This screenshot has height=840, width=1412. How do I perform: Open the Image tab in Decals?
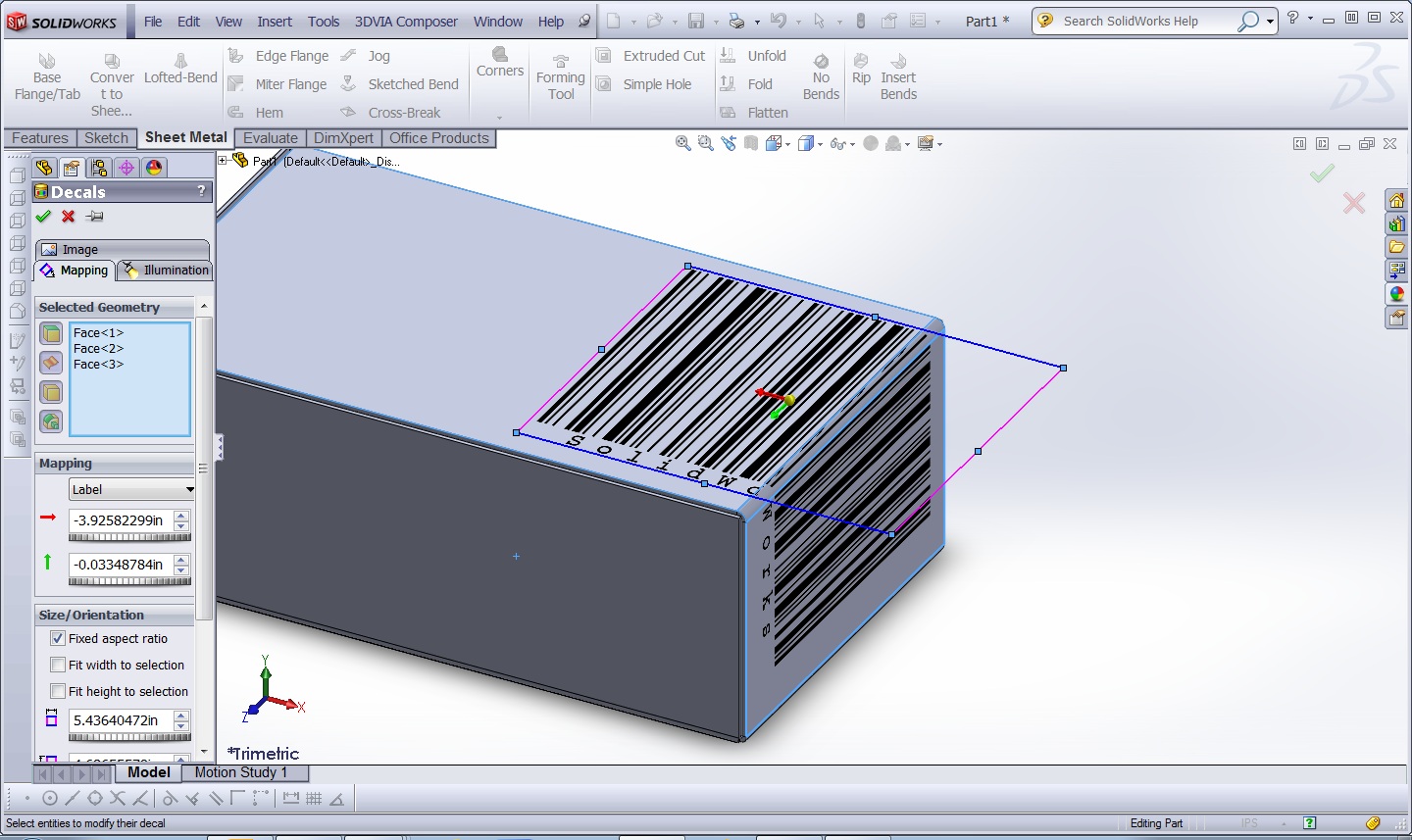click(x=123, y=249)
